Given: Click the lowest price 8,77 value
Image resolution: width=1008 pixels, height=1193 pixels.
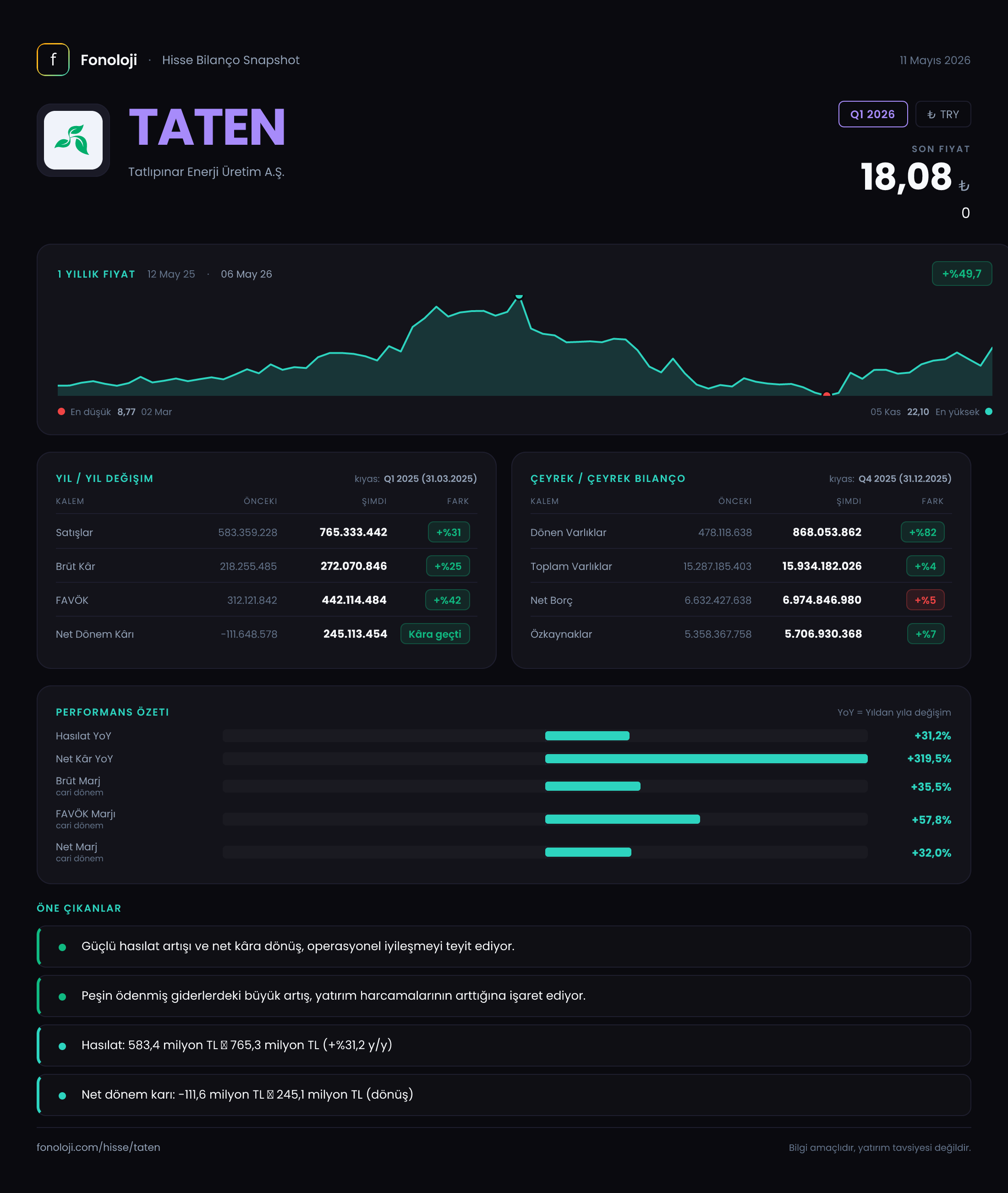Looking at the screenshot, I should coord(126,412).
